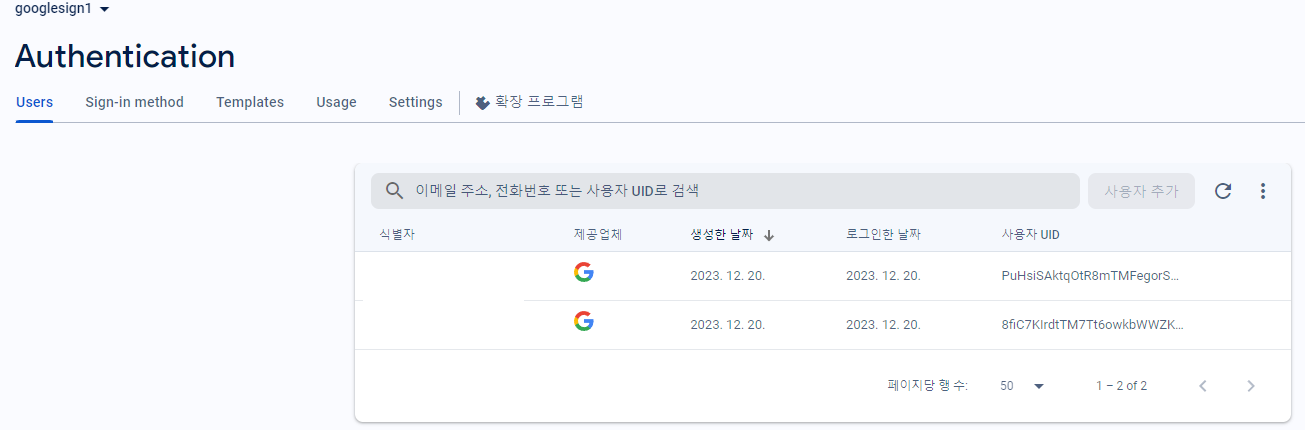
Task: Expand the rows per page dropdown showing 50
Action: coord(1021,386)
